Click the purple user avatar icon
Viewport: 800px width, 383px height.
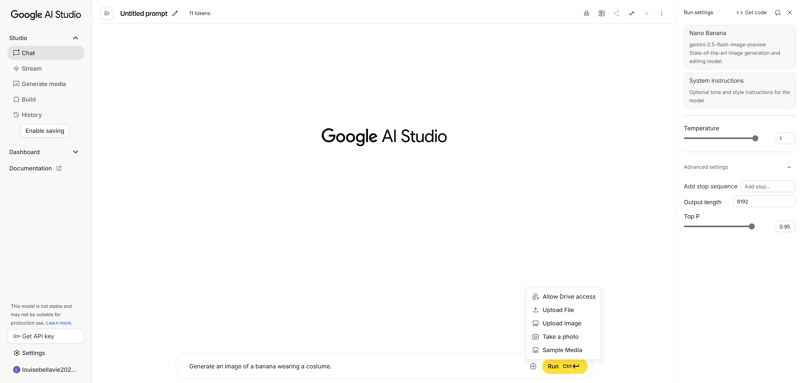pos(16,370)
